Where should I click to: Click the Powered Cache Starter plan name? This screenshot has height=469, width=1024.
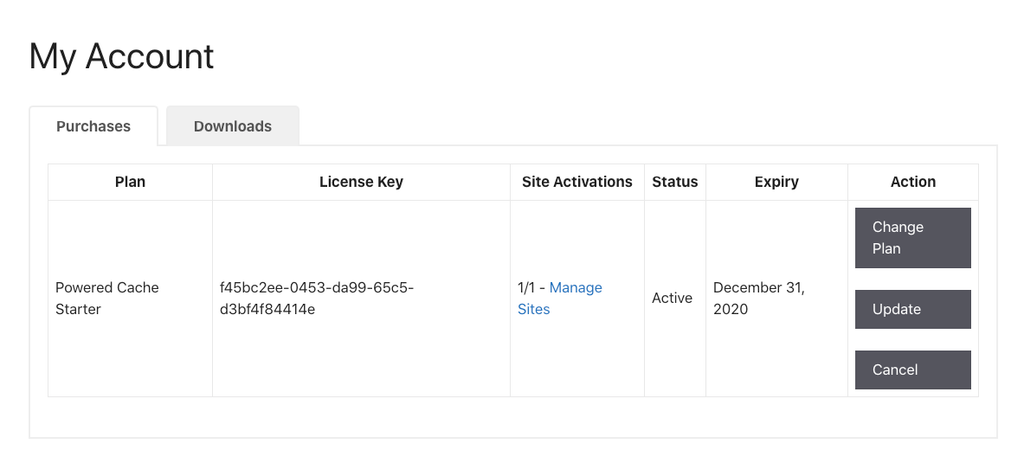coord(107,299)
